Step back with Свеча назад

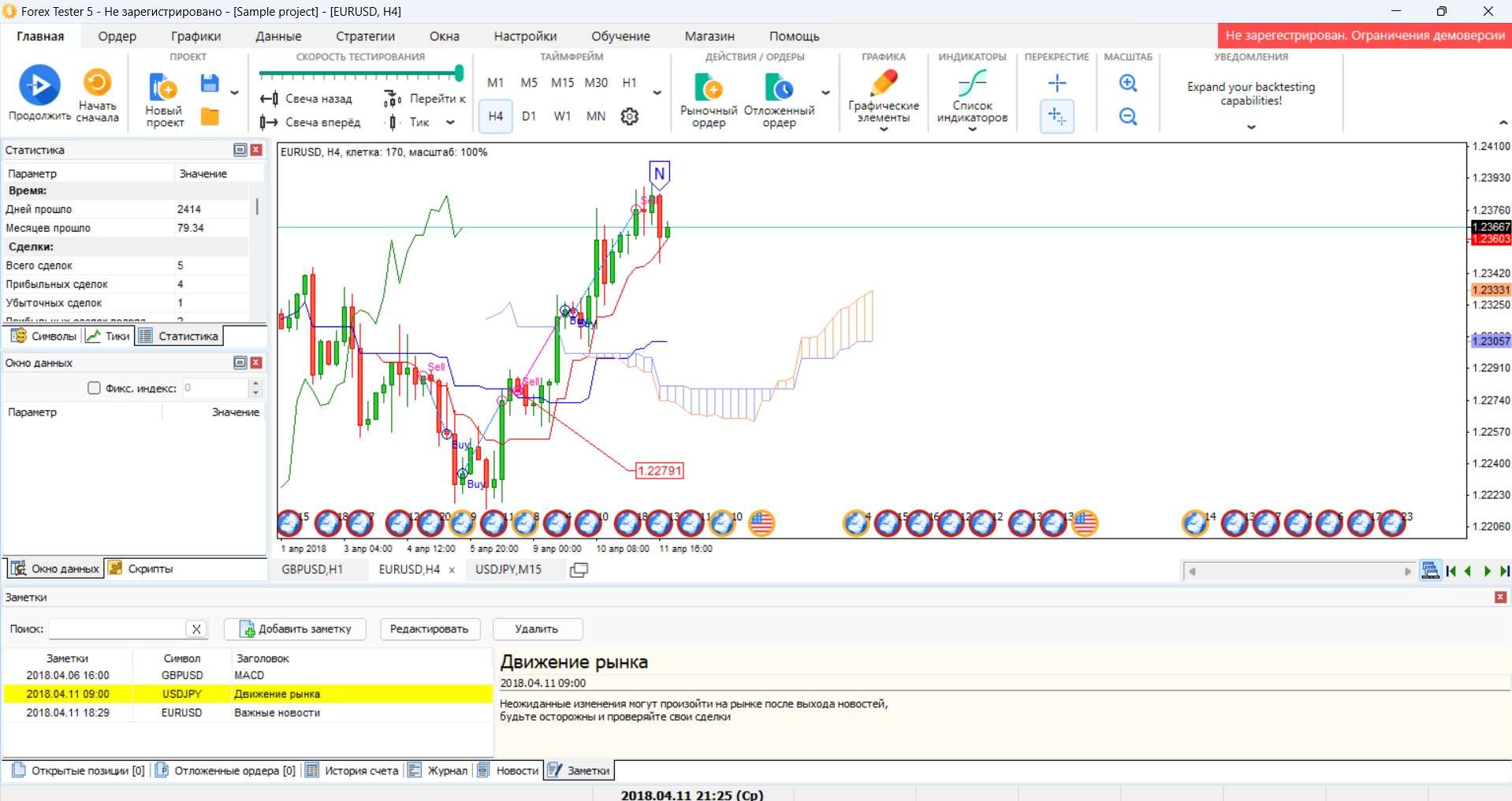tap(307, 99)
